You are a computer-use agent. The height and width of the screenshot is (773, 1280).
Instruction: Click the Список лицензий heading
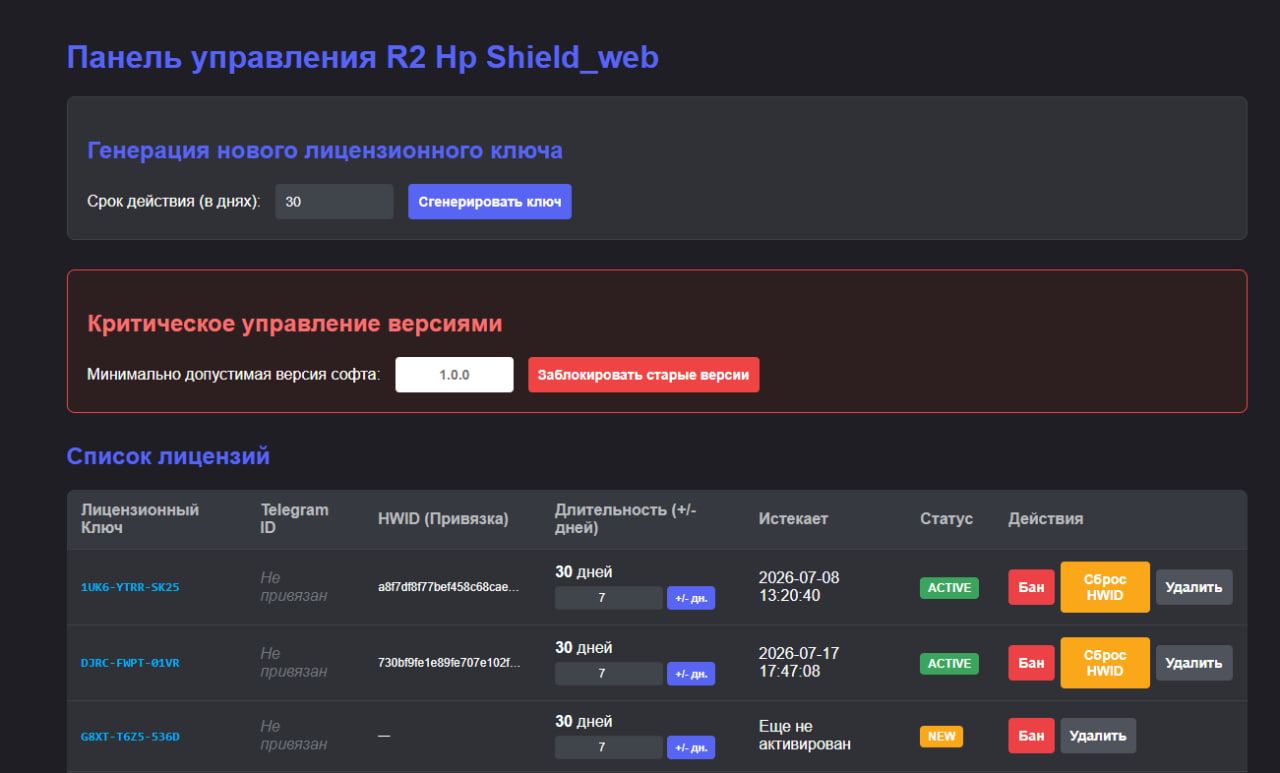point(168,456)
